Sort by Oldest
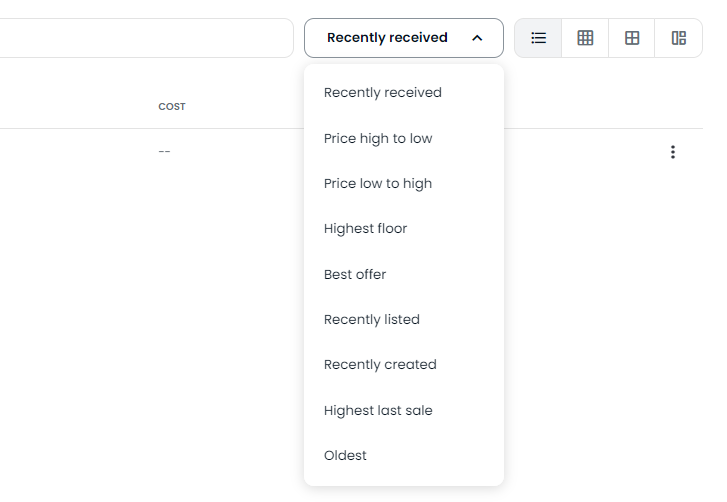727x502 pixels. tap(345, 456)
